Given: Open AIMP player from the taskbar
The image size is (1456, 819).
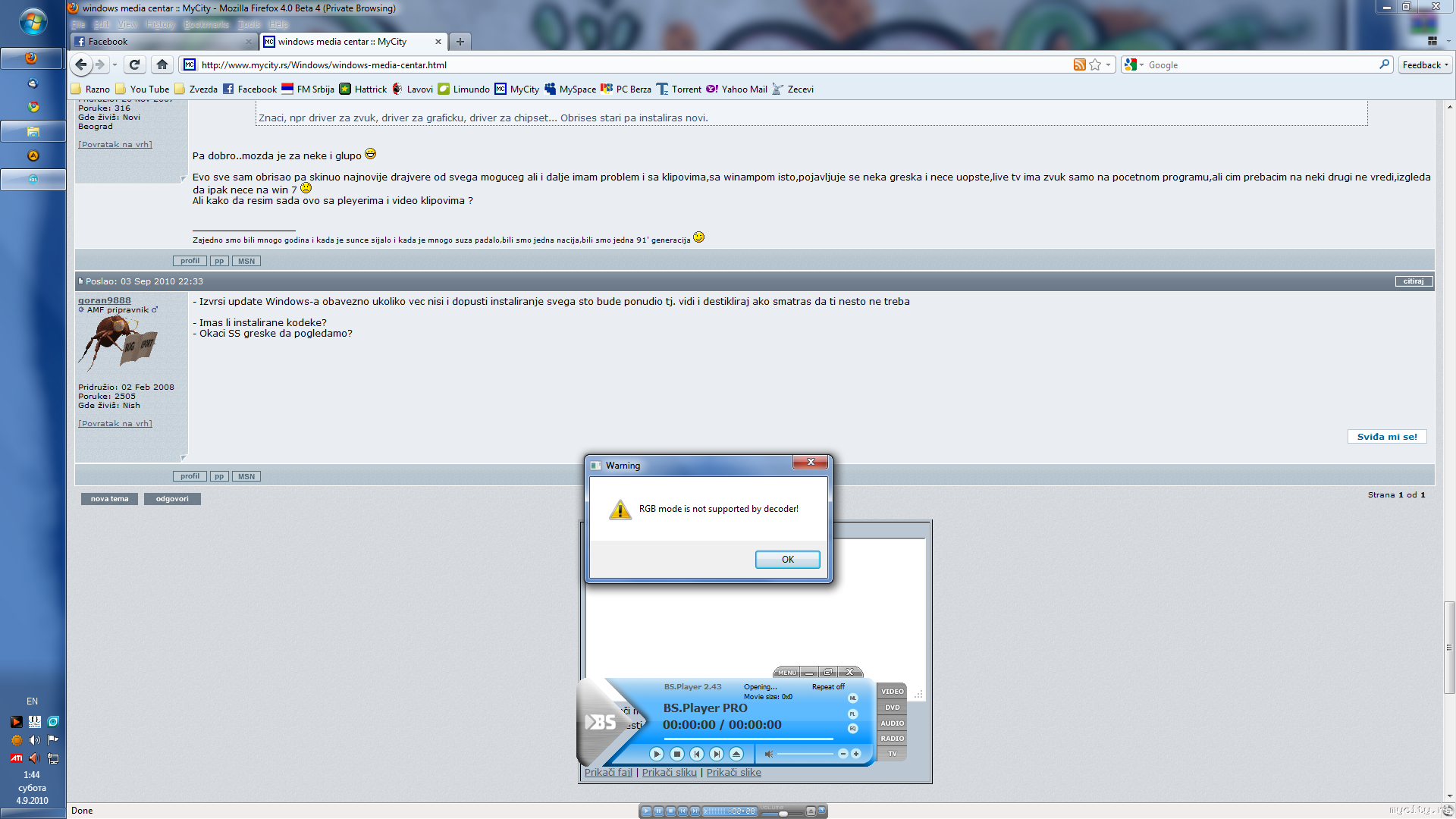Looking at the screenshot, I should click(x=32, y=155).
